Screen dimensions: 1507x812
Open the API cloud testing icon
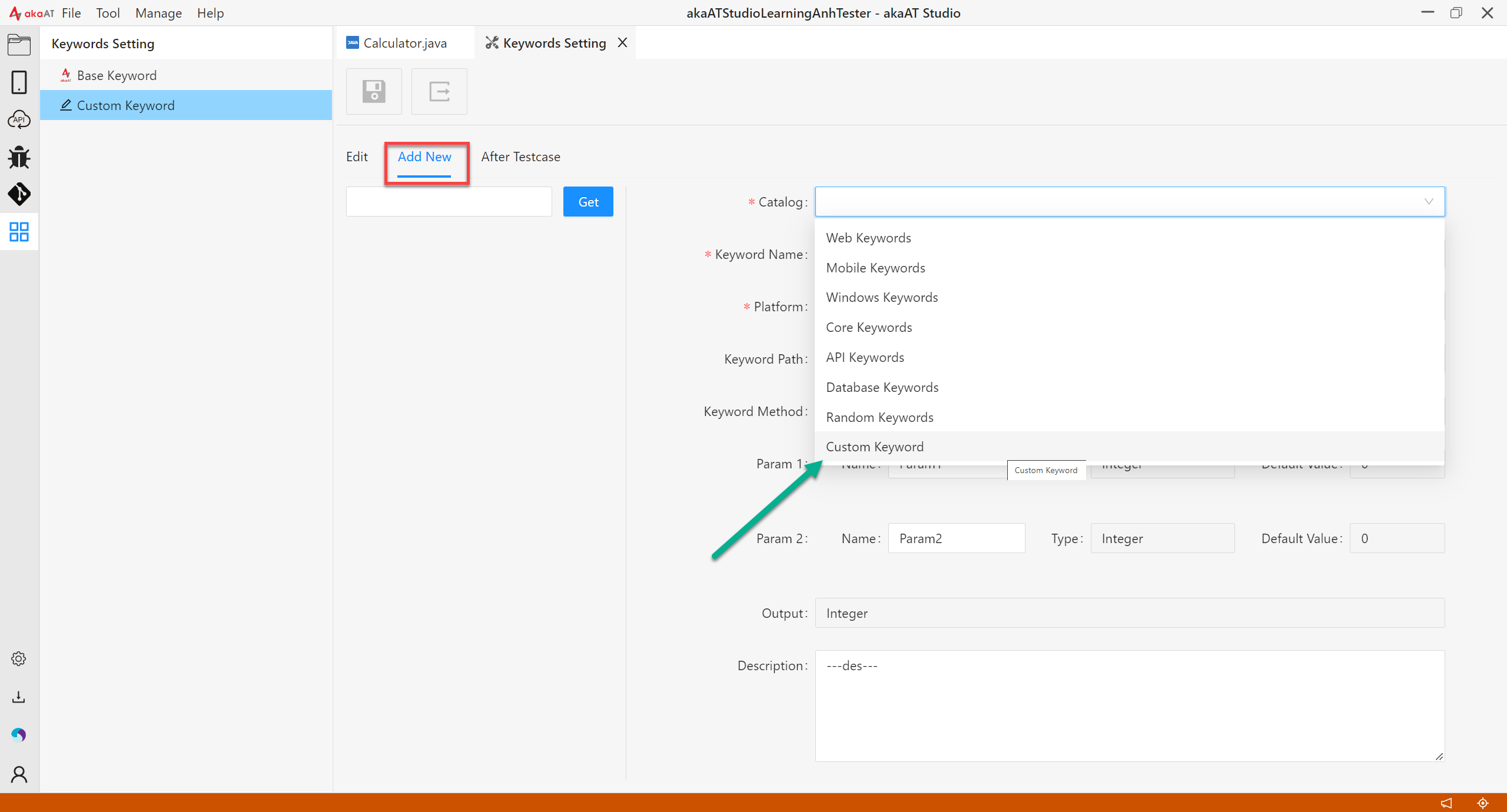click(x=19, y=119)
